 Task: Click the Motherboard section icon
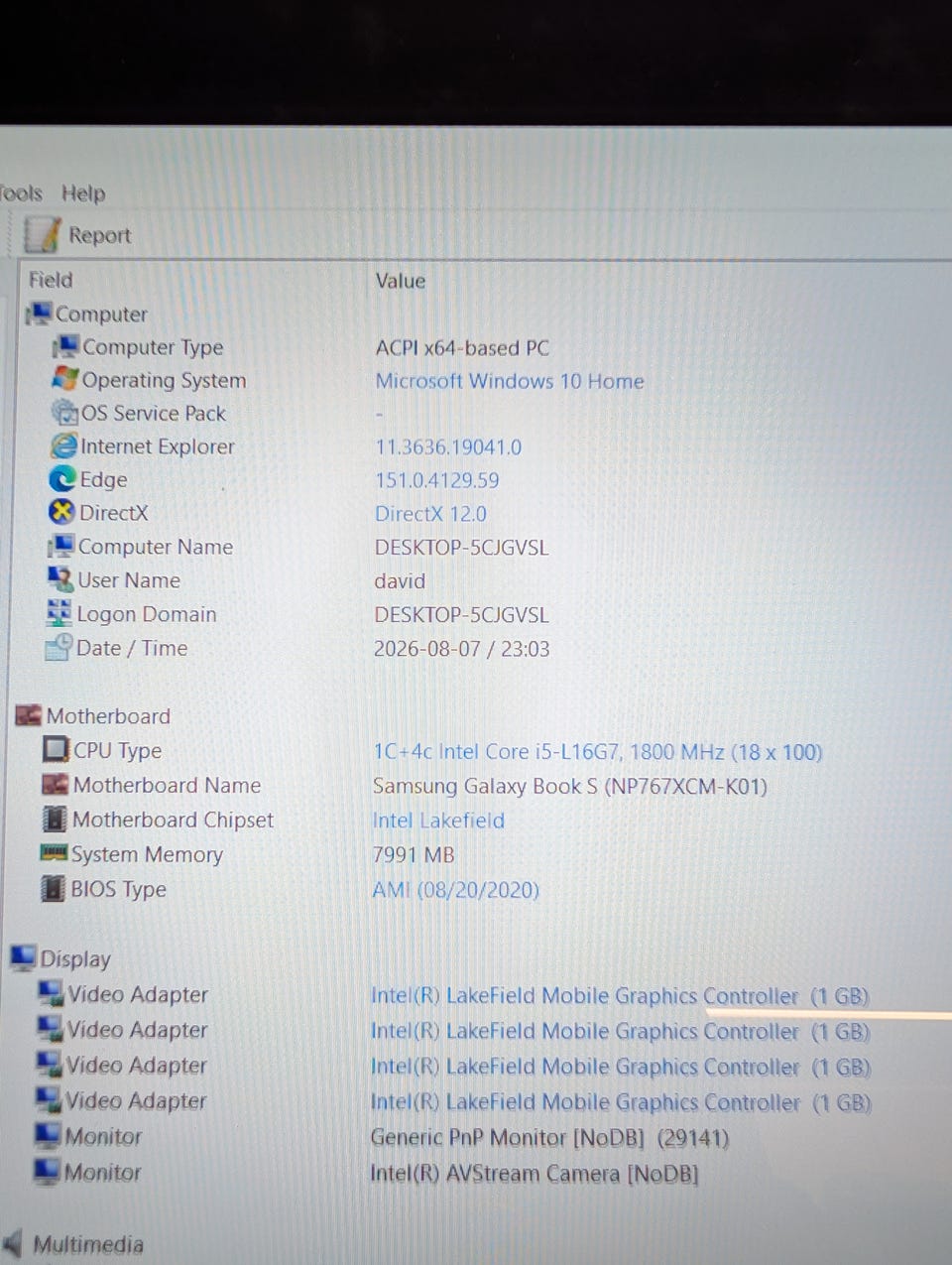[x=29, y=715]
